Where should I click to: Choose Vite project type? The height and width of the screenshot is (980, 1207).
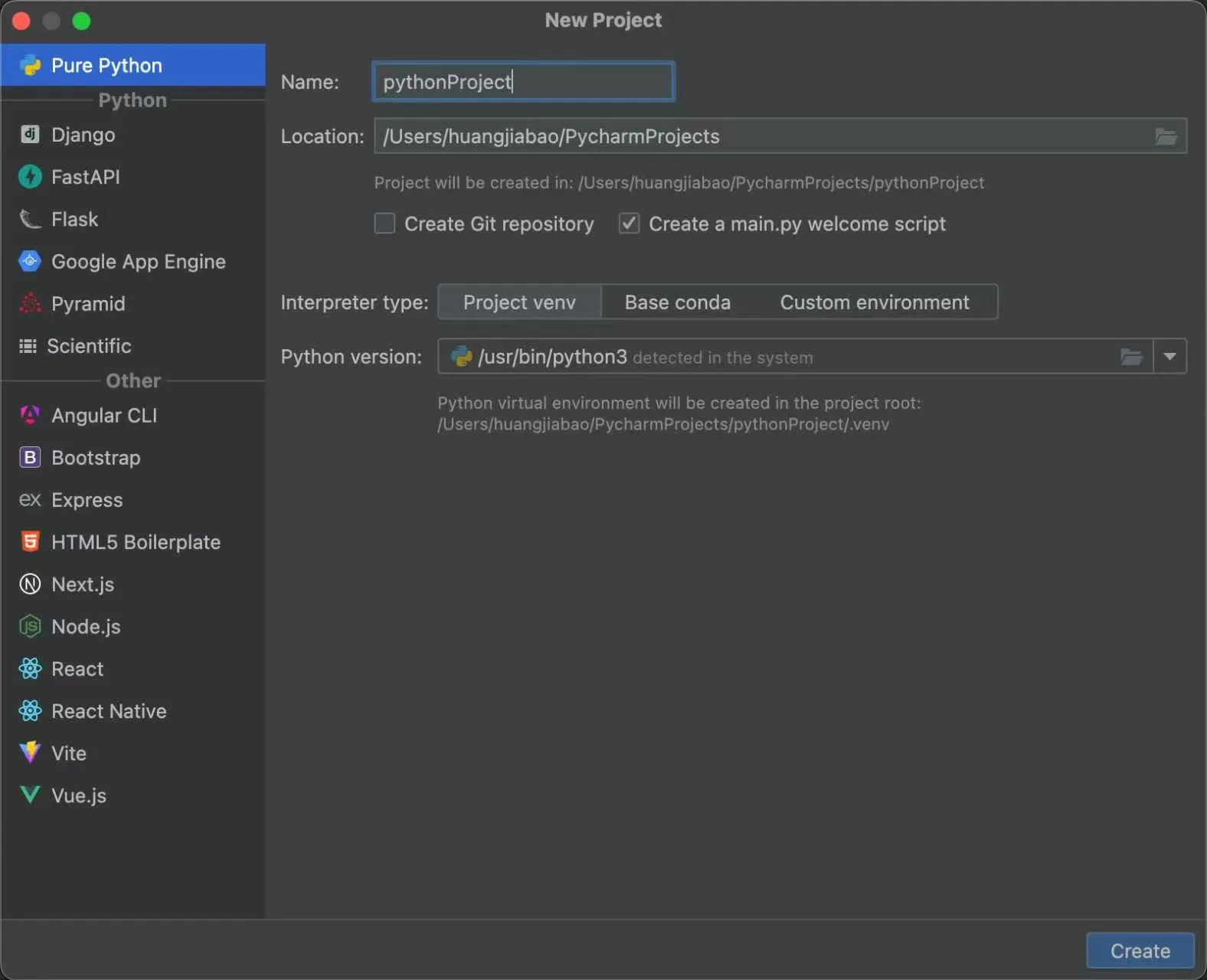[133, 753]
